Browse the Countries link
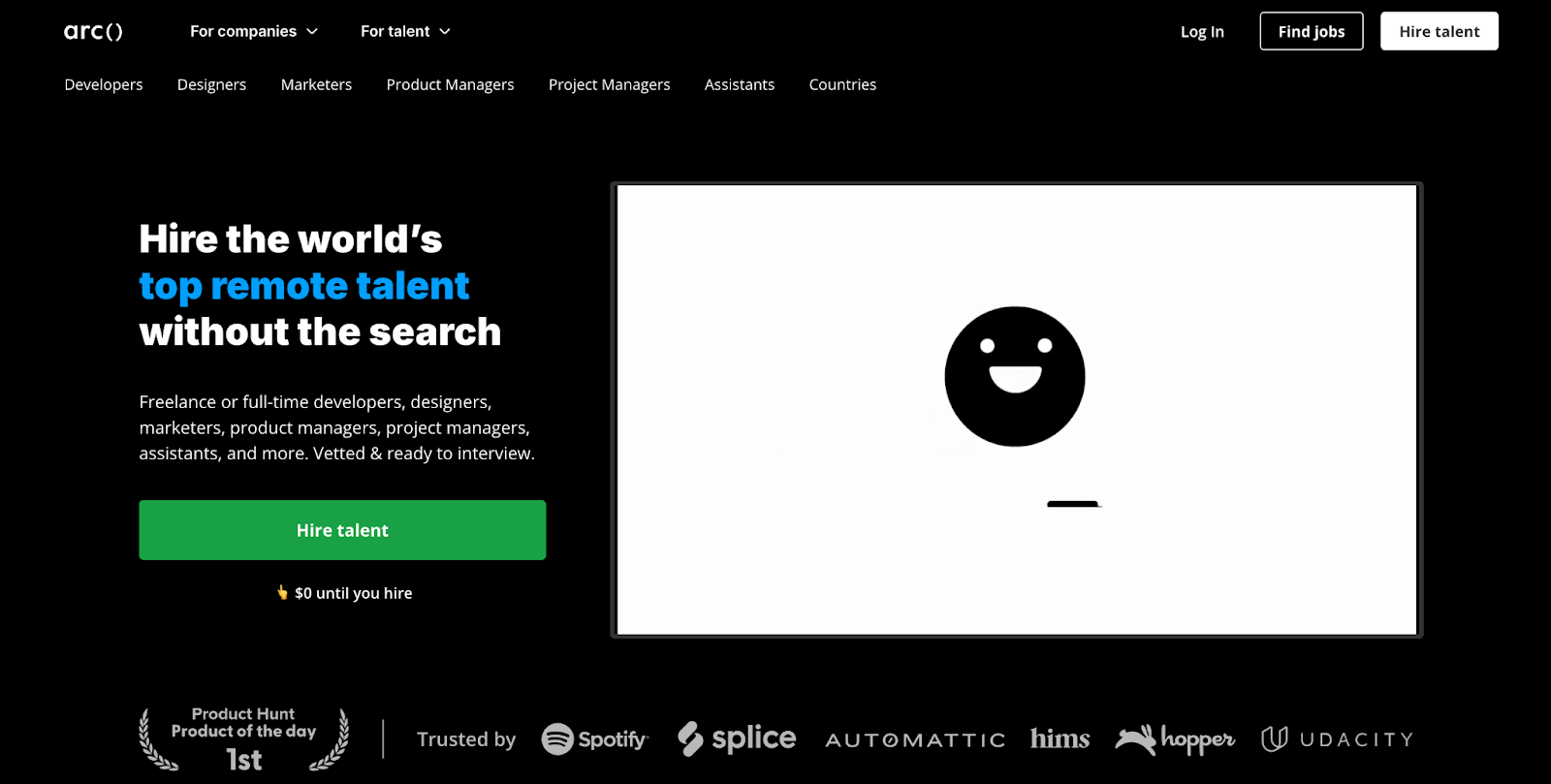The image size is (1551, 784). click(x=842, y=85)
